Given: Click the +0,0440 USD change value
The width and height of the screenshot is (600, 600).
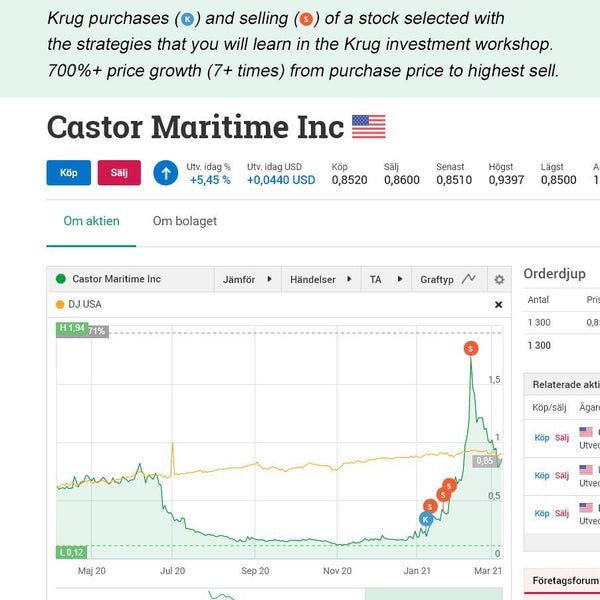Looking at the screenshot, I should (281, 180).
